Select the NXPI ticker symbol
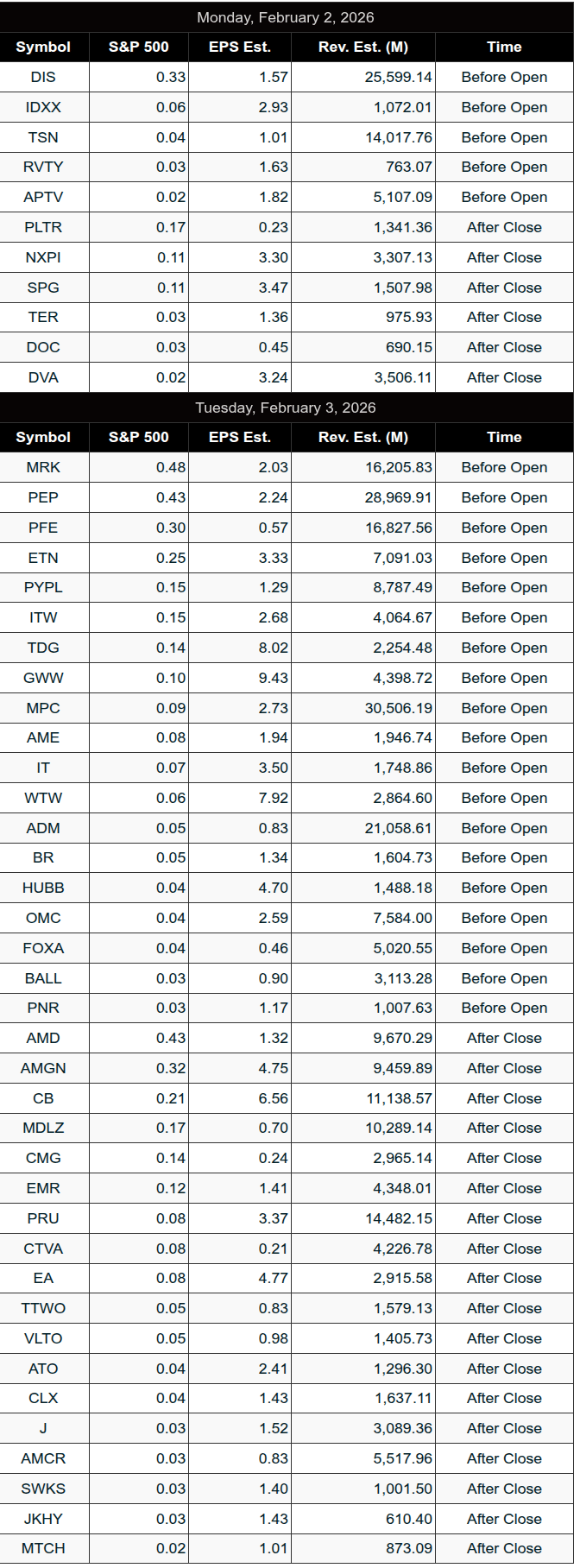This screenshot has height=1568, width=580. pyautogui.click(x=43, y=257)
